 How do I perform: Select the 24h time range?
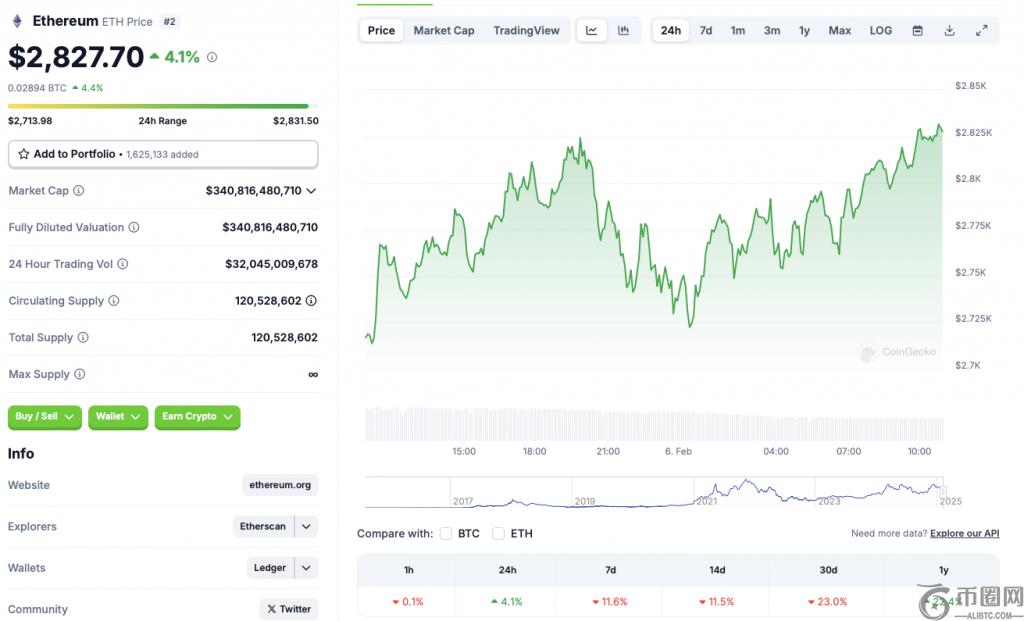[x=671, y=31]
